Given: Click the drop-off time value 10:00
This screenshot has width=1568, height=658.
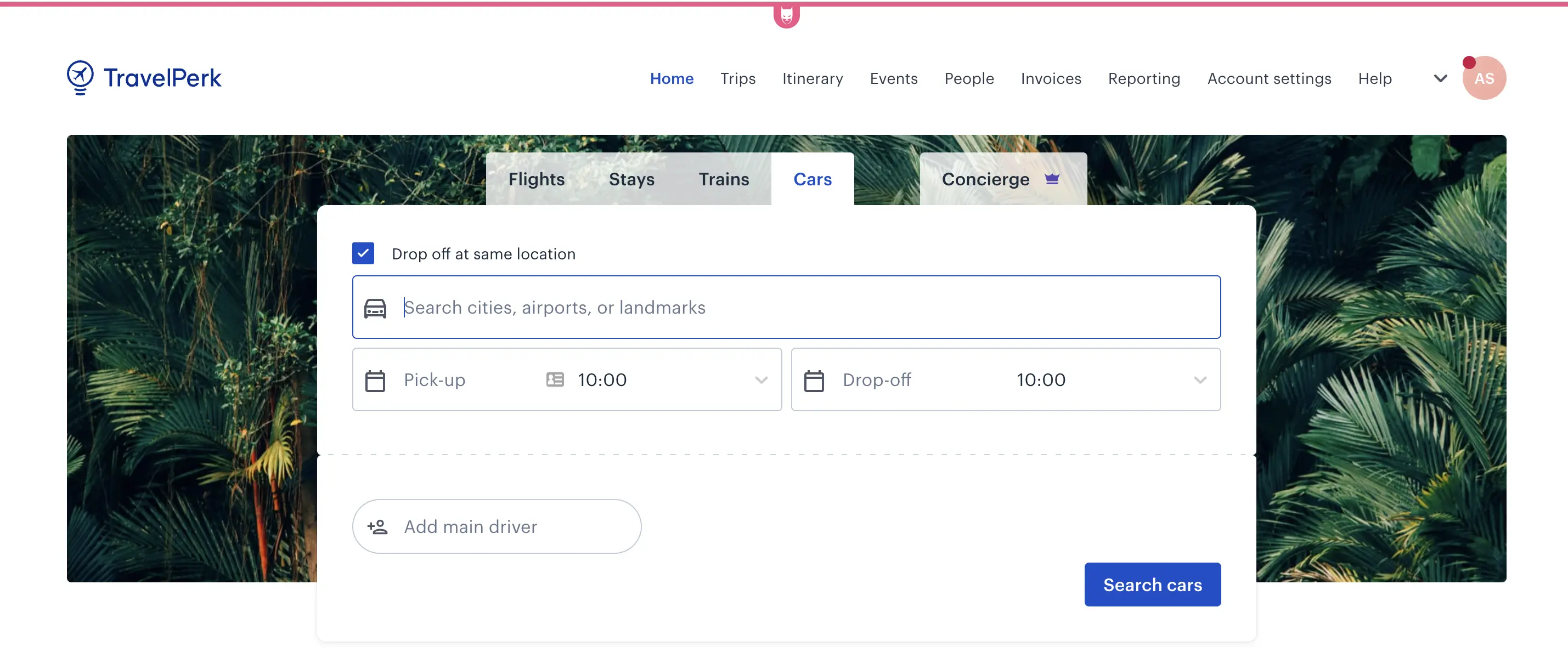Looking at the screenshot, I should coord(1041,380).
